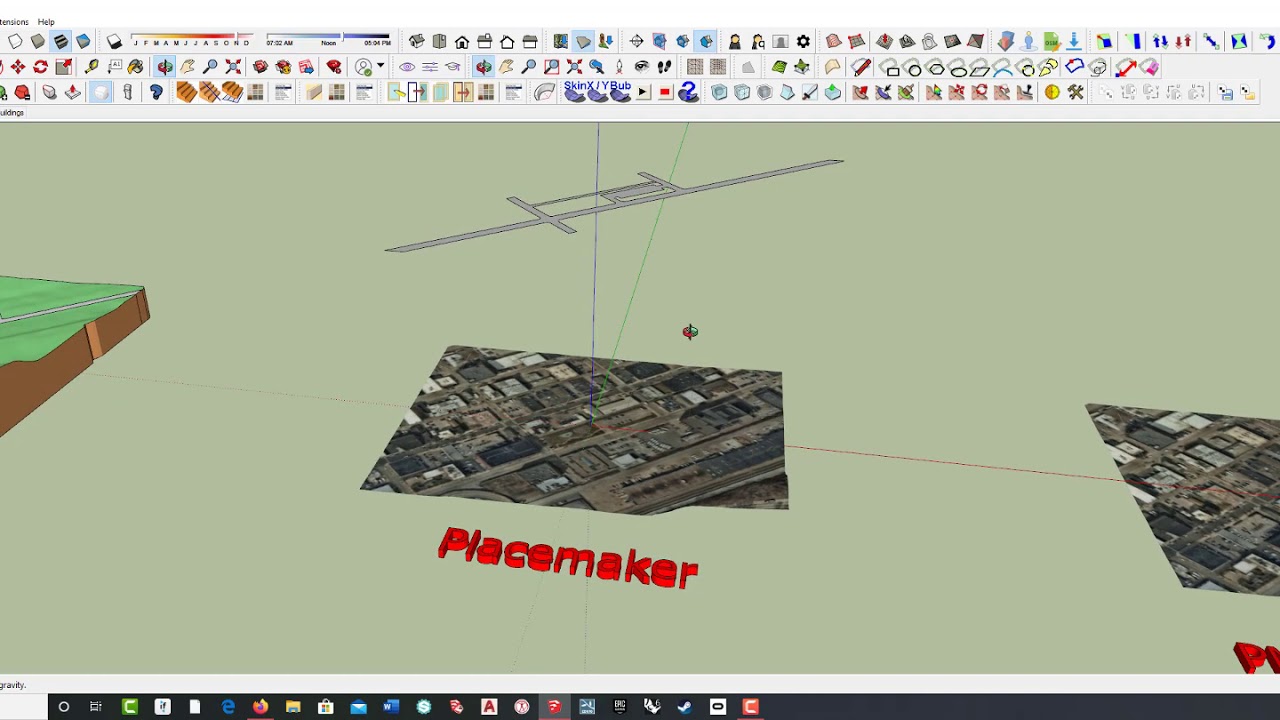Open Microsoft Edge from the taskbar
The image size is (1280, 720).
coord(228,707)
